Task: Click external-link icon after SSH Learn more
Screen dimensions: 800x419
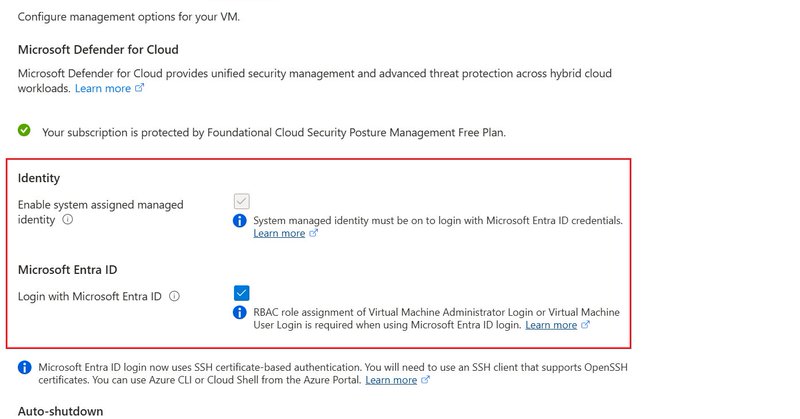Action: (x=425, y=380)
